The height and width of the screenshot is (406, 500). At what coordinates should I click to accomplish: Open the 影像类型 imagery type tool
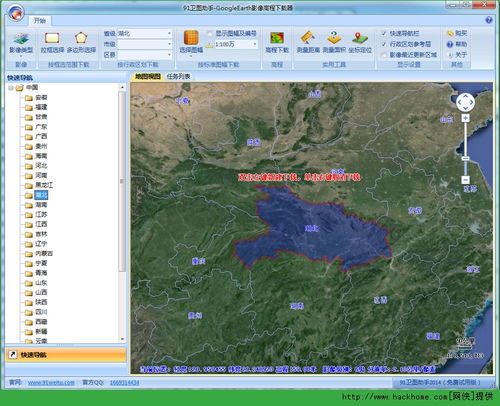21,43
